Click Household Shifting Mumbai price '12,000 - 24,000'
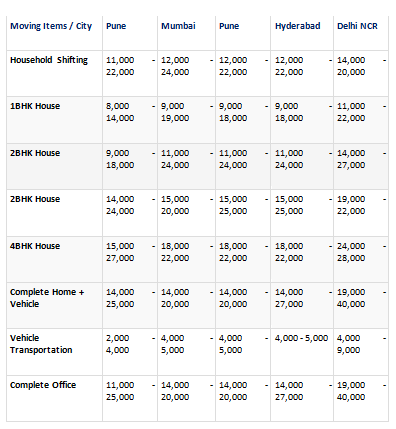This screenshot has height=429, width=396. coord(187,66)
